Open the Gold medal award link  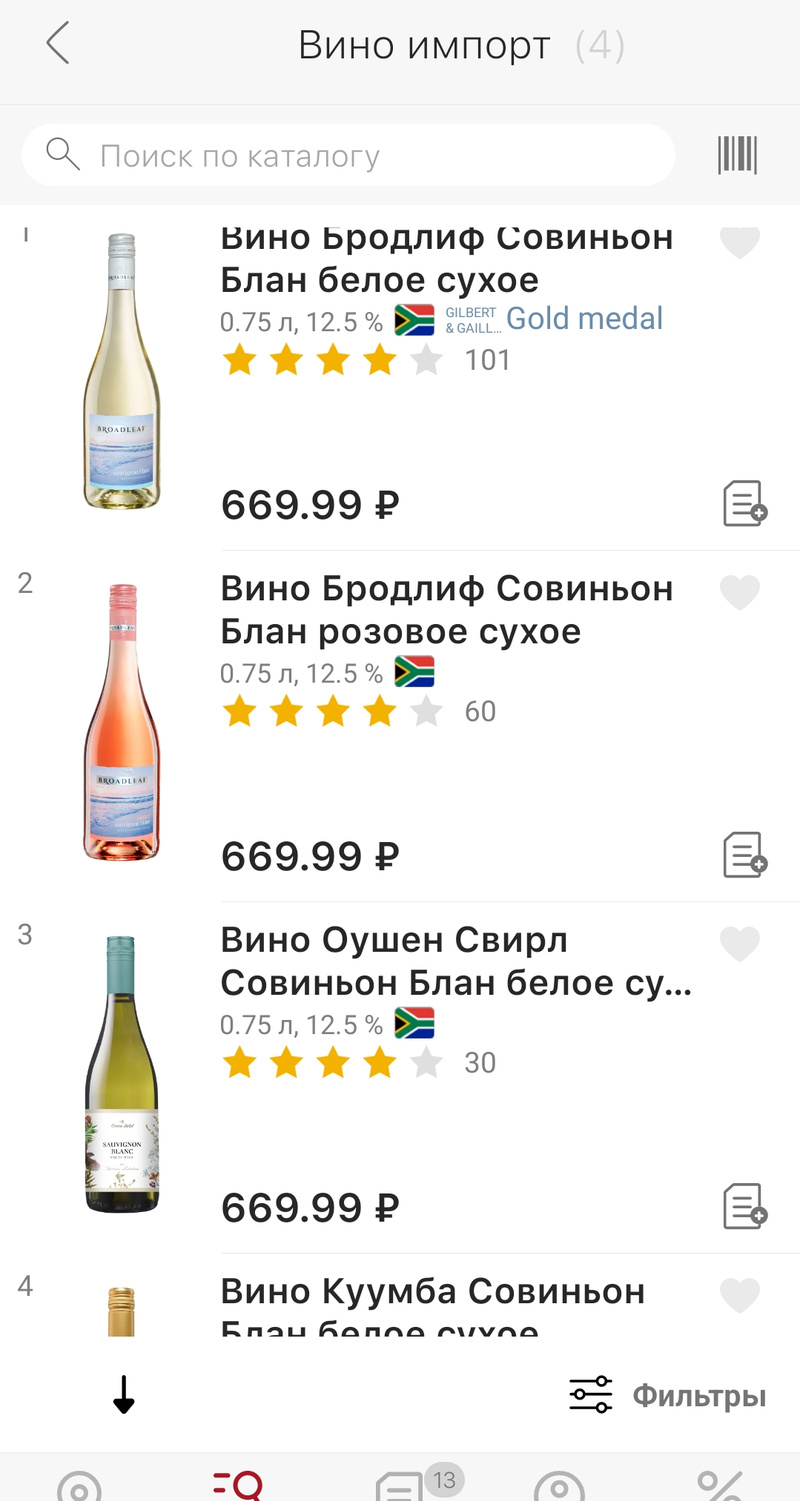coord(584,319)
